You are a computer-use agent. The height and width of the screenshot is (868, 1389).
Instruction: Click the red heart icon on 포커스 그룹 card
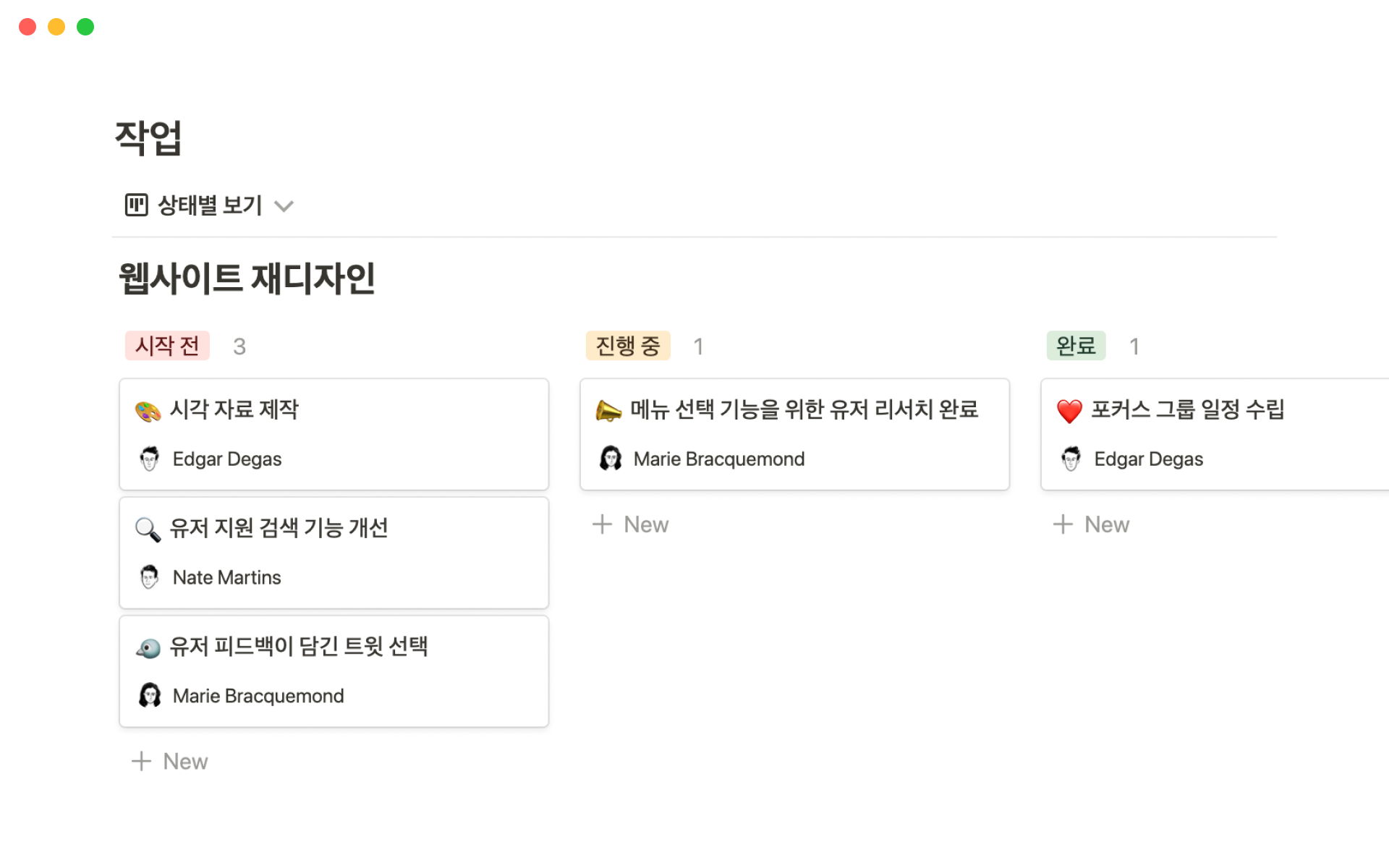[1069, 411]
